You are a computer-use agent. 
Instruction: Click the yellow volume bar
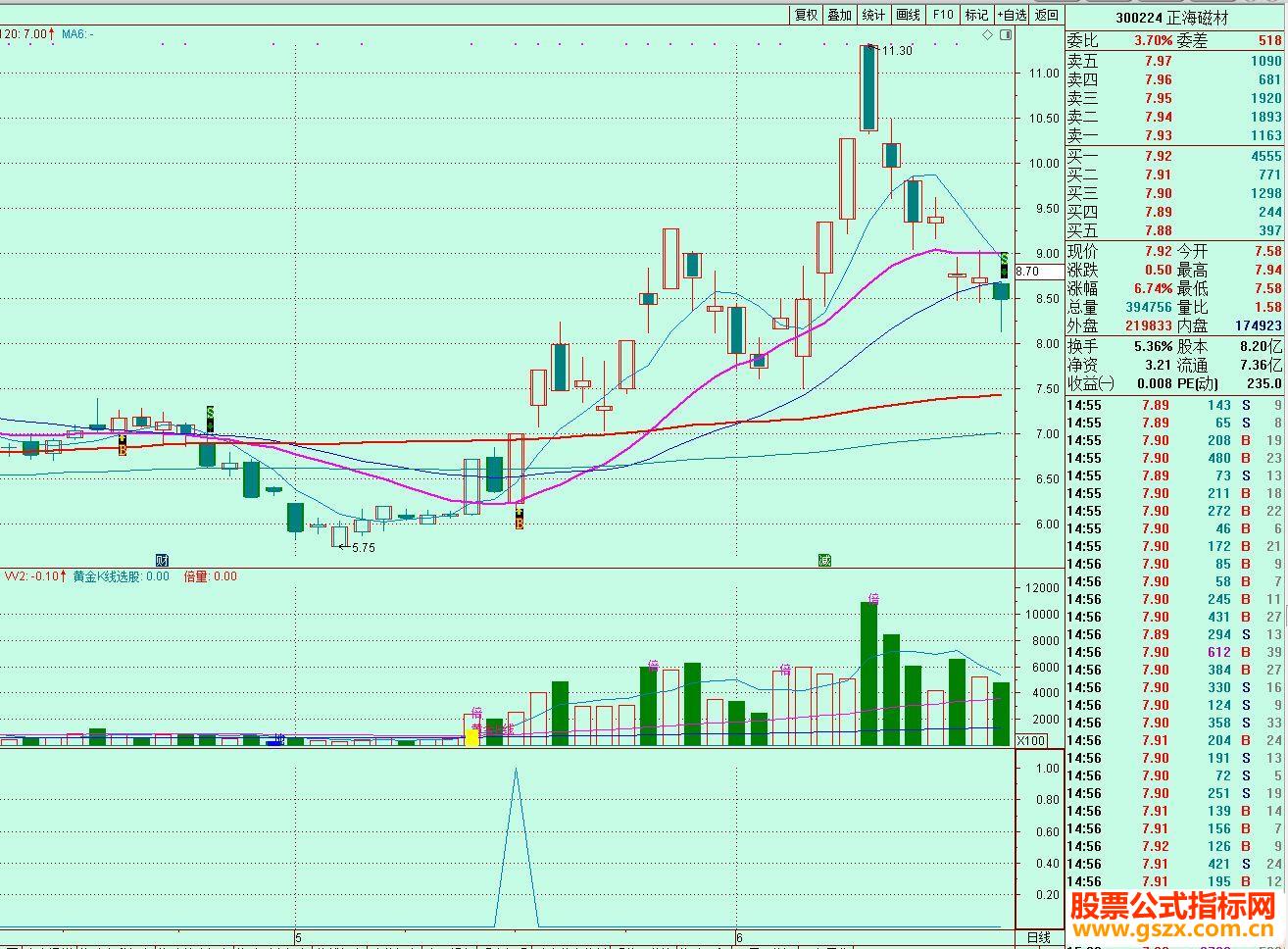[x=472, y=737]
